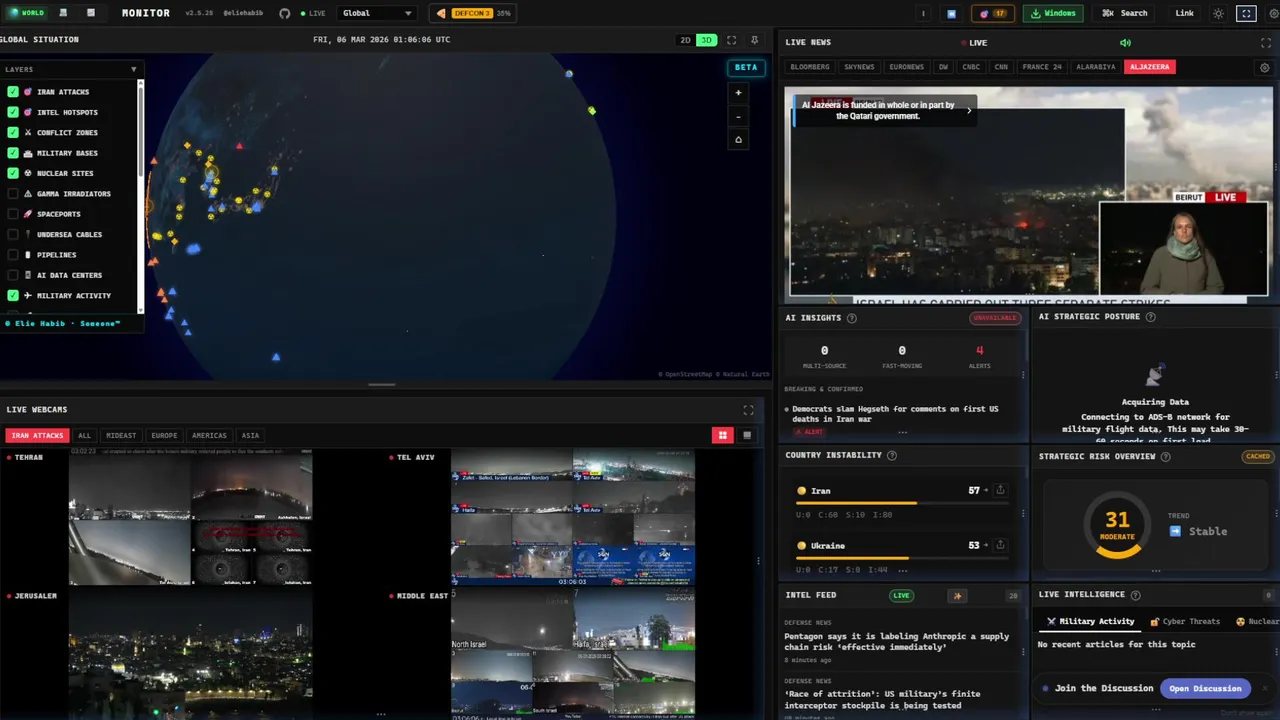Uncheck the Iran Attacks layer
This screenshot has height=720, width=1280.
(13, 91)
